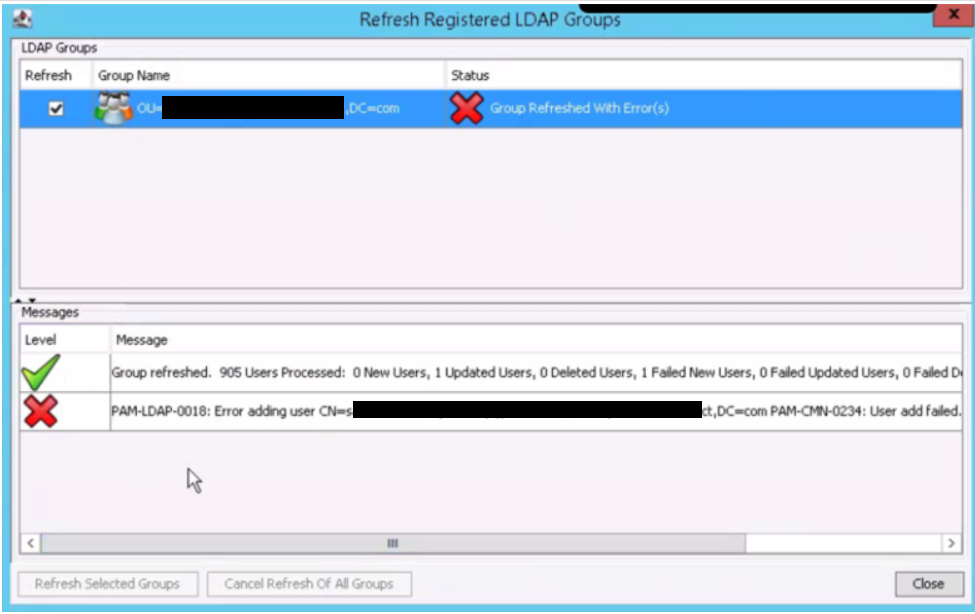
Task: Click the app icon in the title bar
Action: pyautogui.click(x=22, y=19)
